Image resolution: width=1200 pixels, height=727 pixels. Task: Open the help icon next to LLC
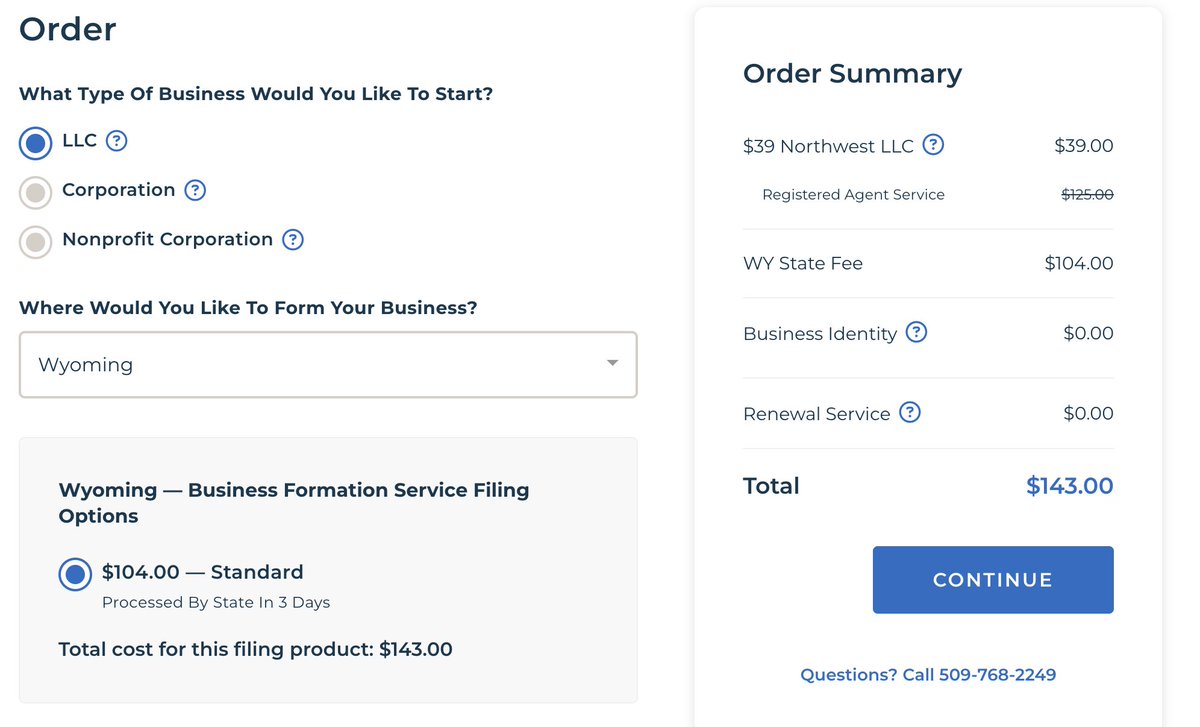click(117, 141)
